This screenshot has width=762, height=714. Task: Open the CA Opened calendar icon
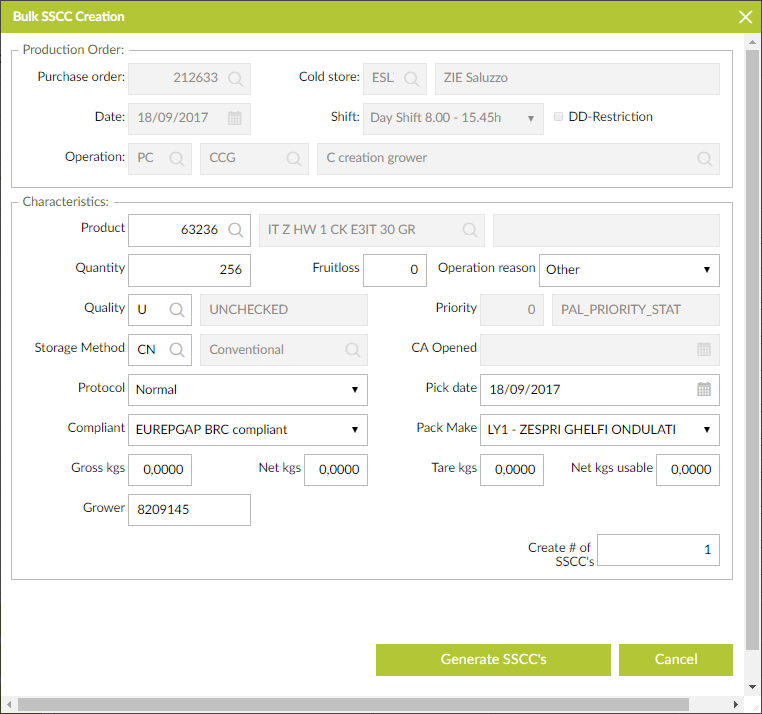pyautogui.click(x=704, y=349)
